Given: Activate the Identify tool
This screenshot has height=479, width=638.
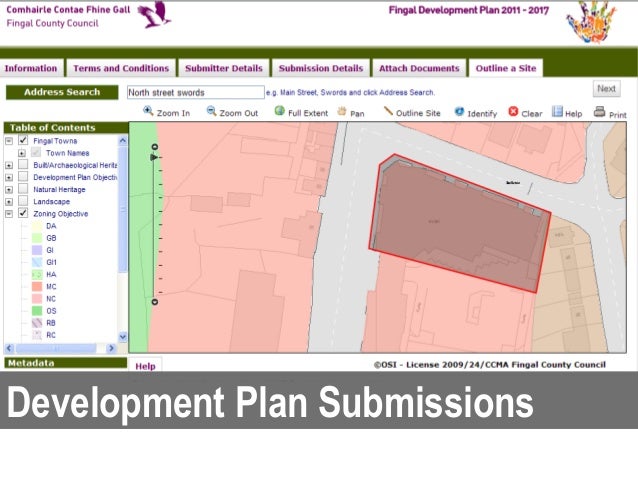Looking at the screenshot, I should (459, 112).
